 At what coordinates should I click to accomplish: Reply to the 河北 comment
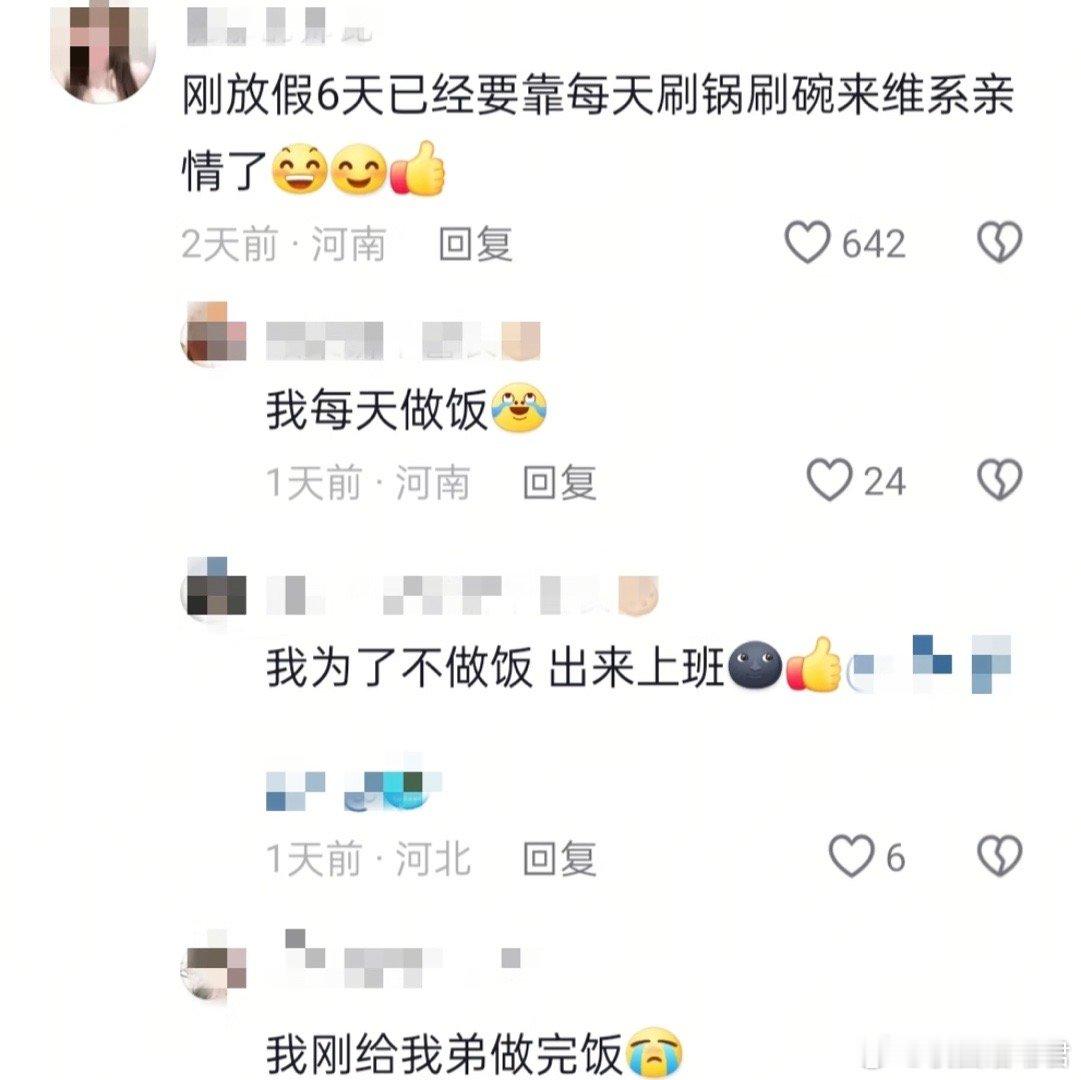(x=560, y=859)
